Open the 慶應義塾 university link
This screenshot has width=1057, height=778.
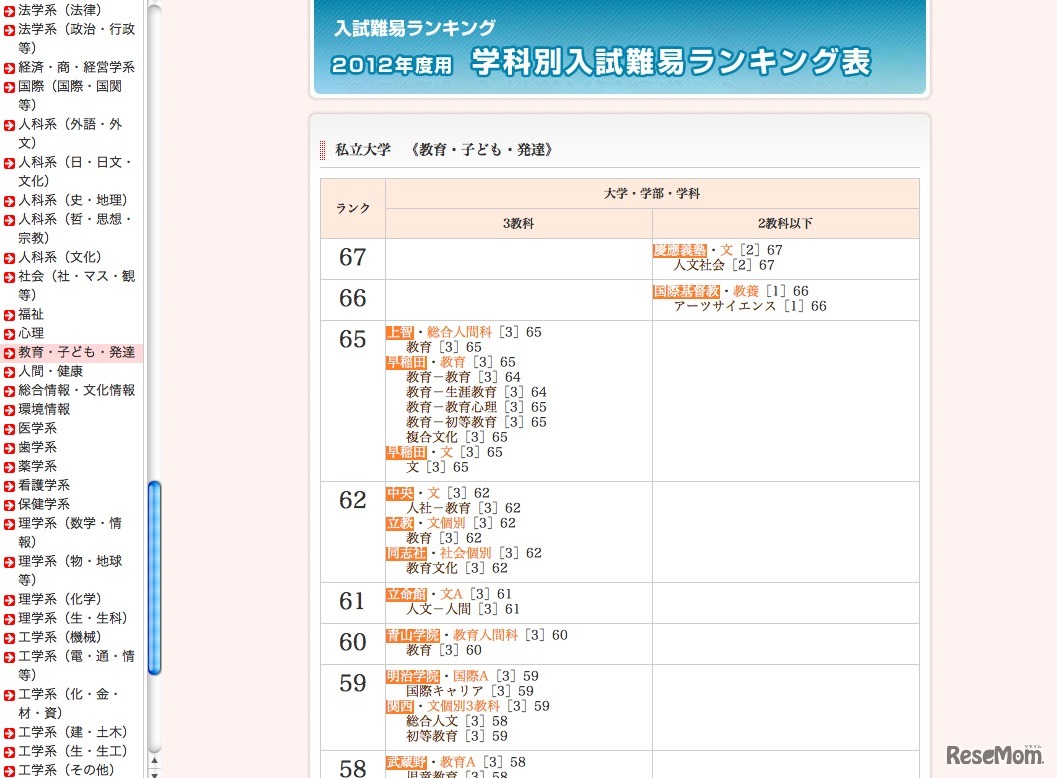tap(682, 248)
